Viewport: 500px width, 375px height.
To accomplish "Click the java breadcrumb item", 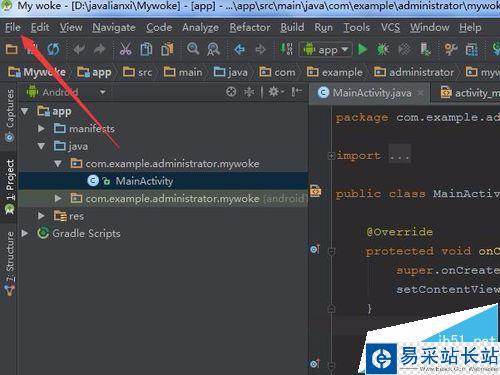I will (231, 72).
